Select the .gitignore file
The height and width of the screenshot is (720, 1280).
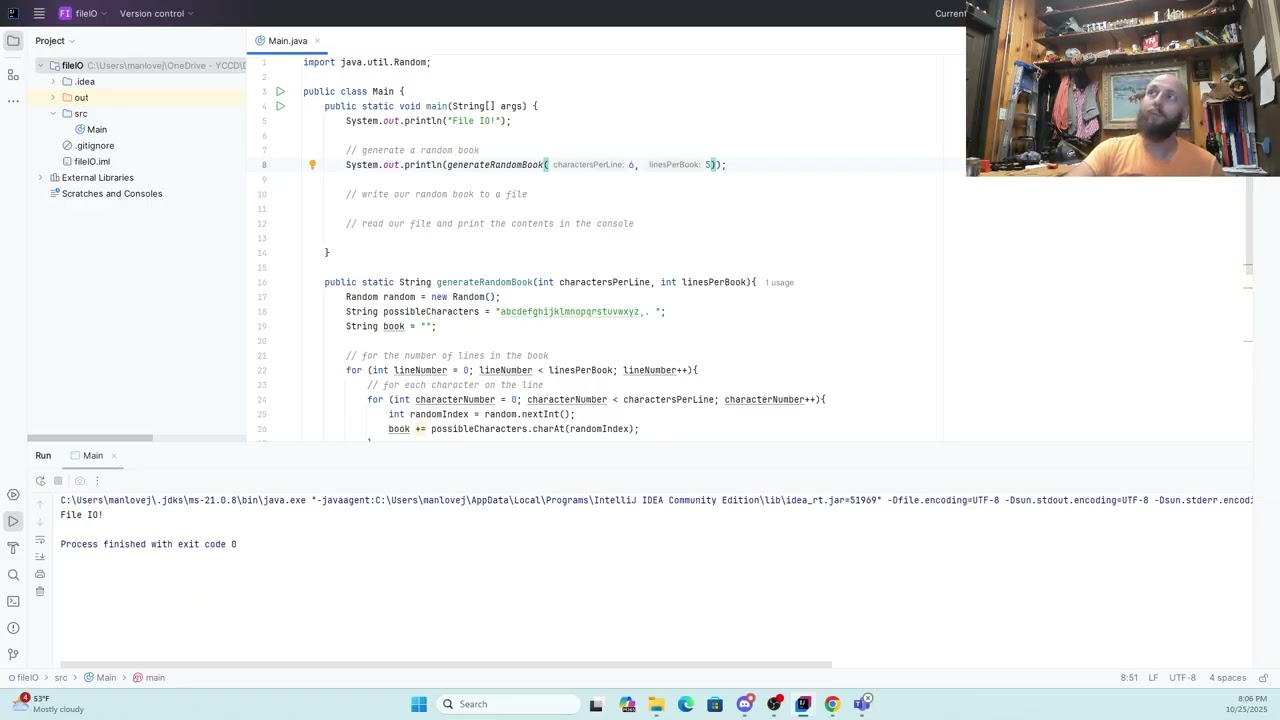click(x=88, y=146)
